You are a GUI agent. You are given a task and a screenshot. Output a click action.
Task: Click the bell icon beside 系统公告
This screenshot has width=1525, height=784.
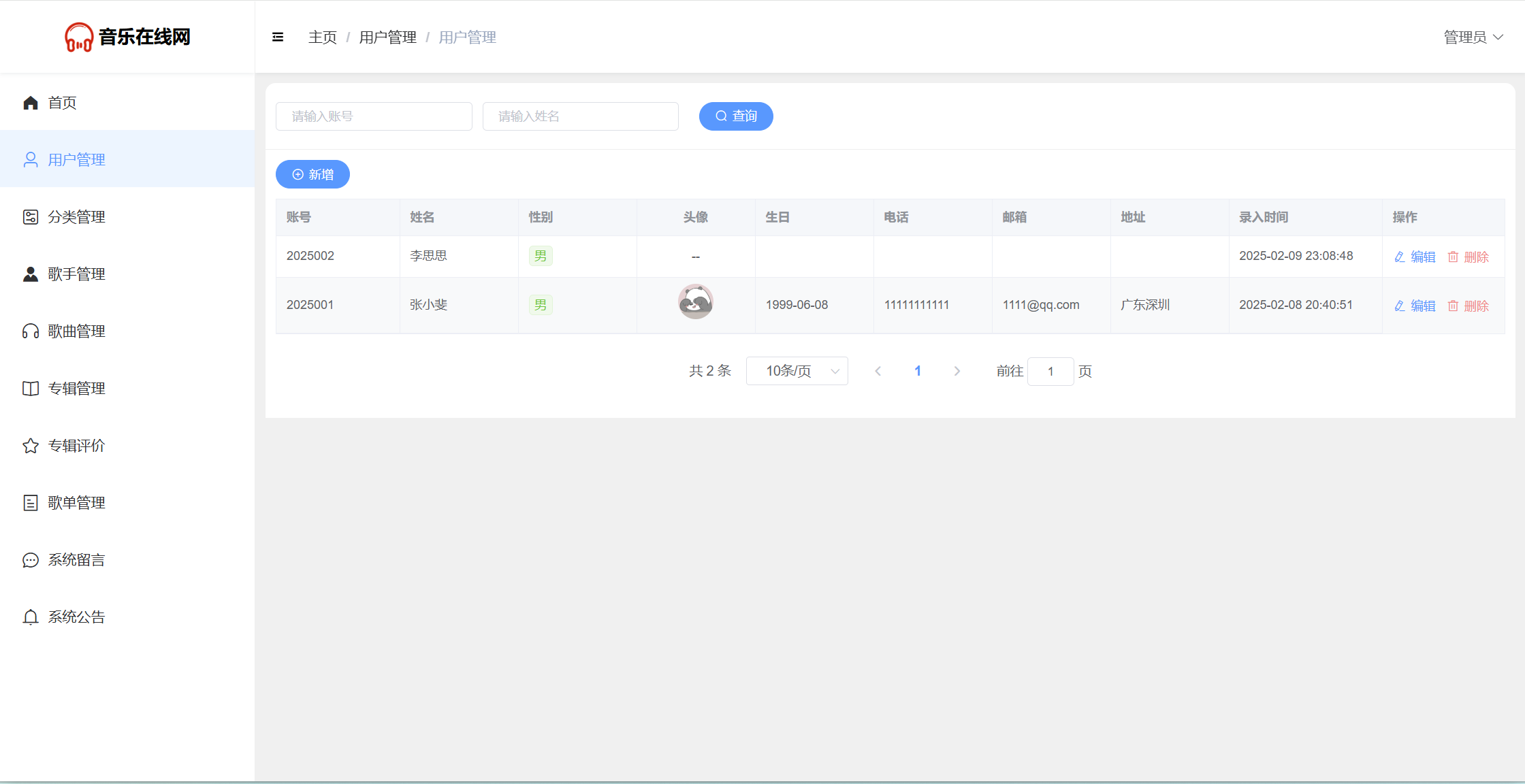pos(31,617)
